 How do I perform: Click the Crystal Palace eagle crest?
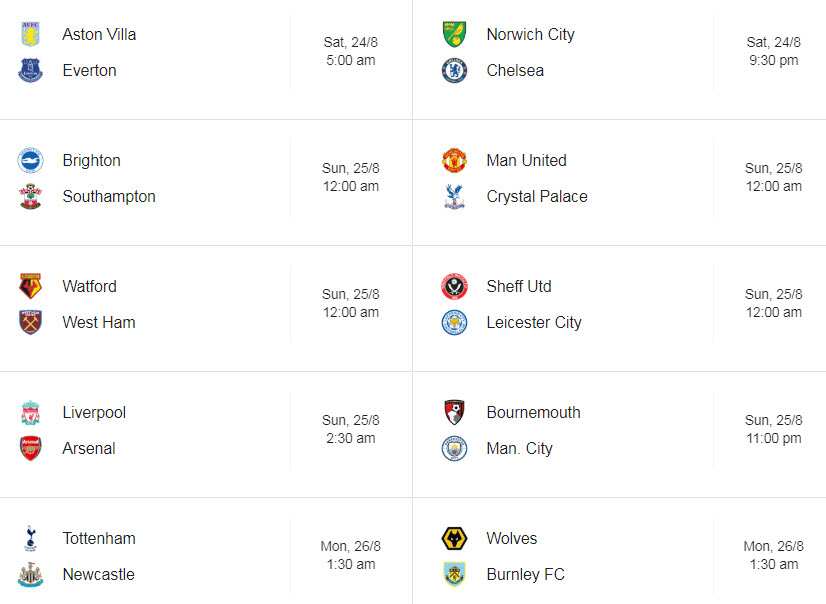click(x=453, y=196)
